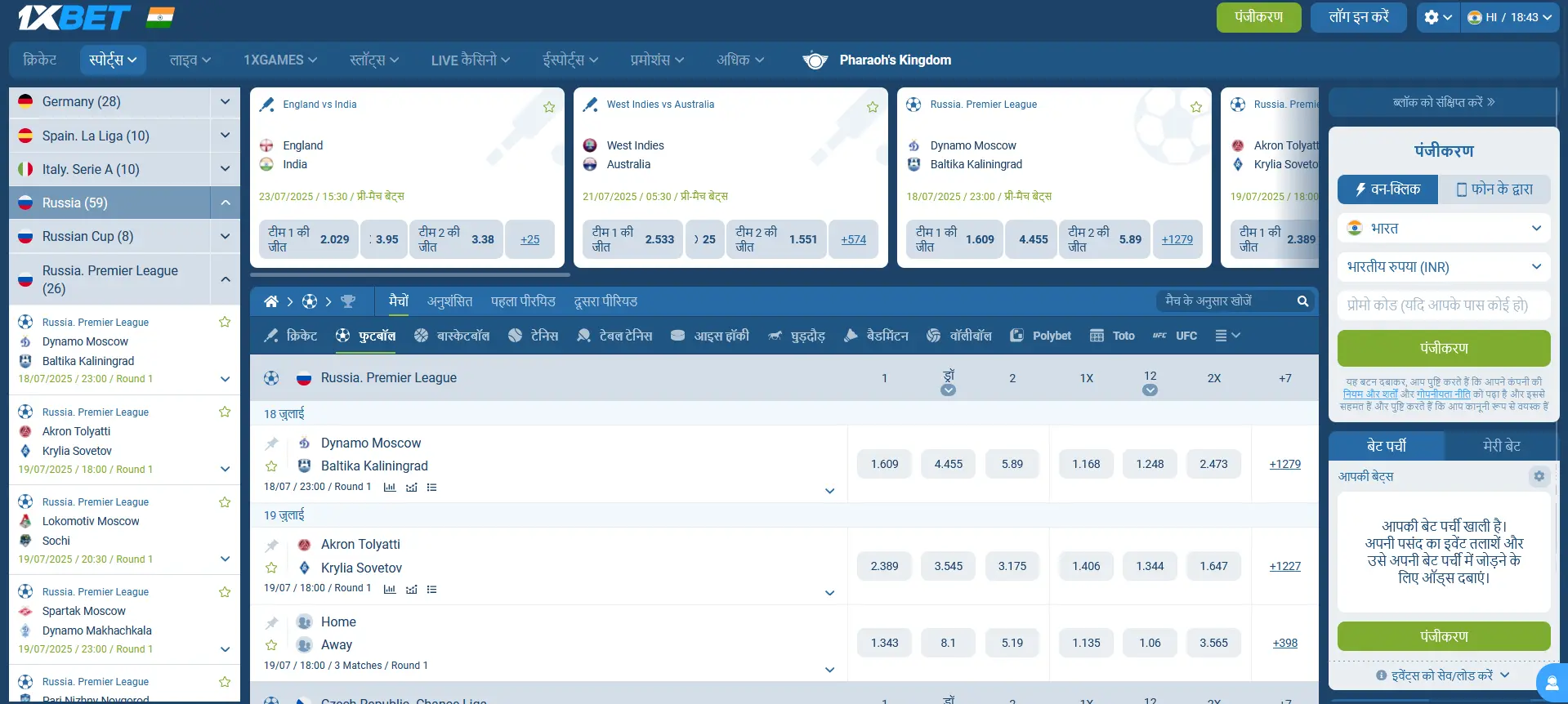Switch to the Basketball sport tab
The height and width of the screenshot is (704, 1568).
(452, 336)
